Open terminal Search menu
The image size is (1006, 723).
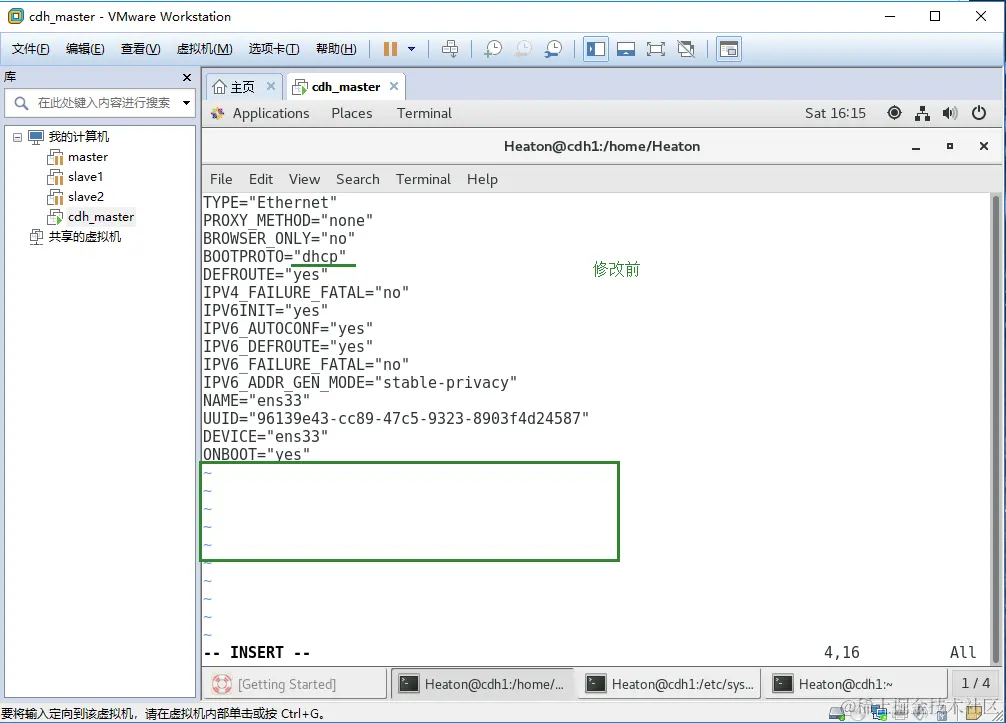[x=357, y=180]
